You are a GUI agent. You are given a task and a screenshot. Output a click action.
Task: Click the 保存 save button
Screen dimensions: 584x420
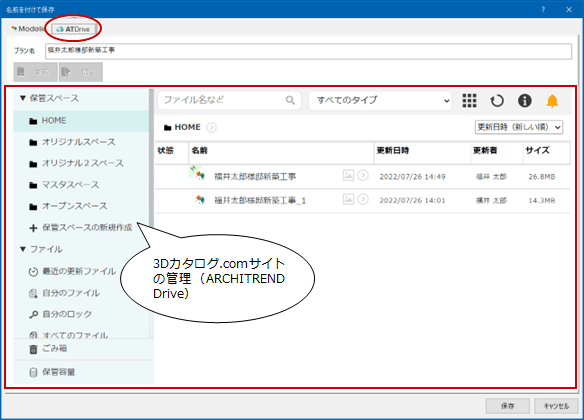click(507, 406)
